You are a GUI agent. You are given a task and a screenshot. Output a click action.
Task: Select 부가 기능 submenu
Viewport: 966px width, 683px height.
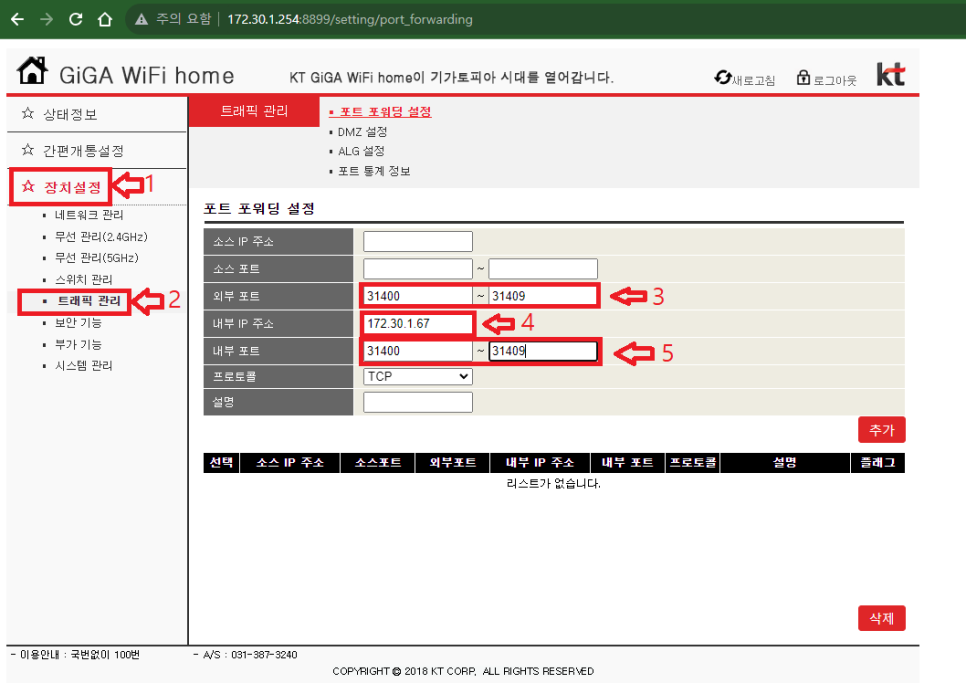(x=78, y=344)
